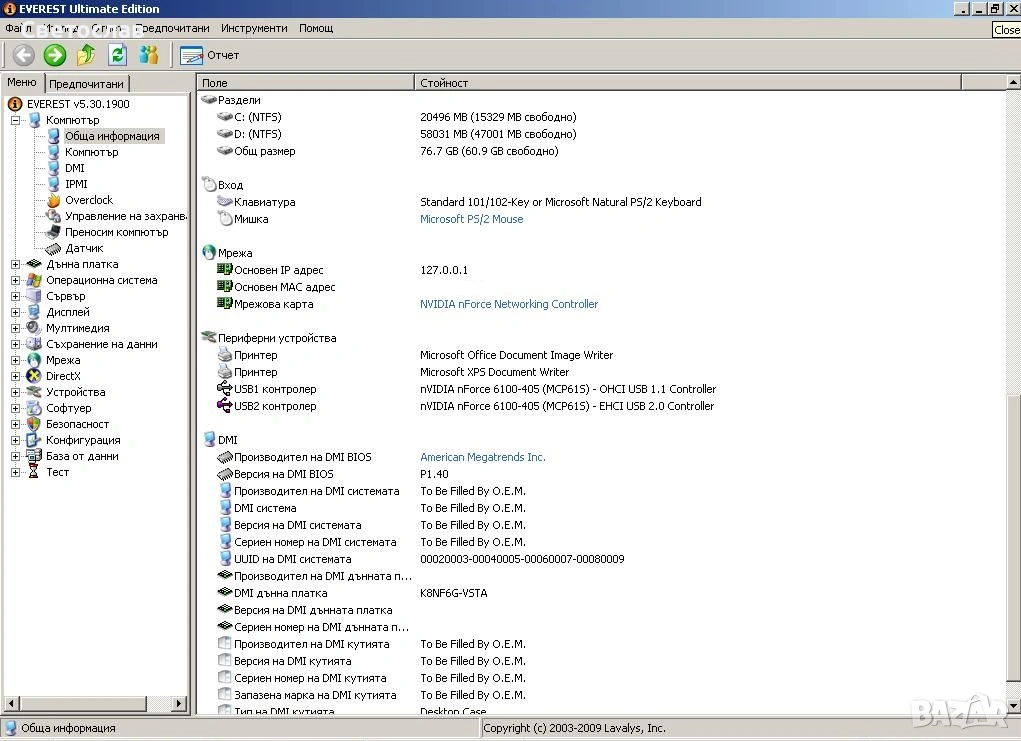
Task: Click the Стойност column header
Action: tap(444, 83)
